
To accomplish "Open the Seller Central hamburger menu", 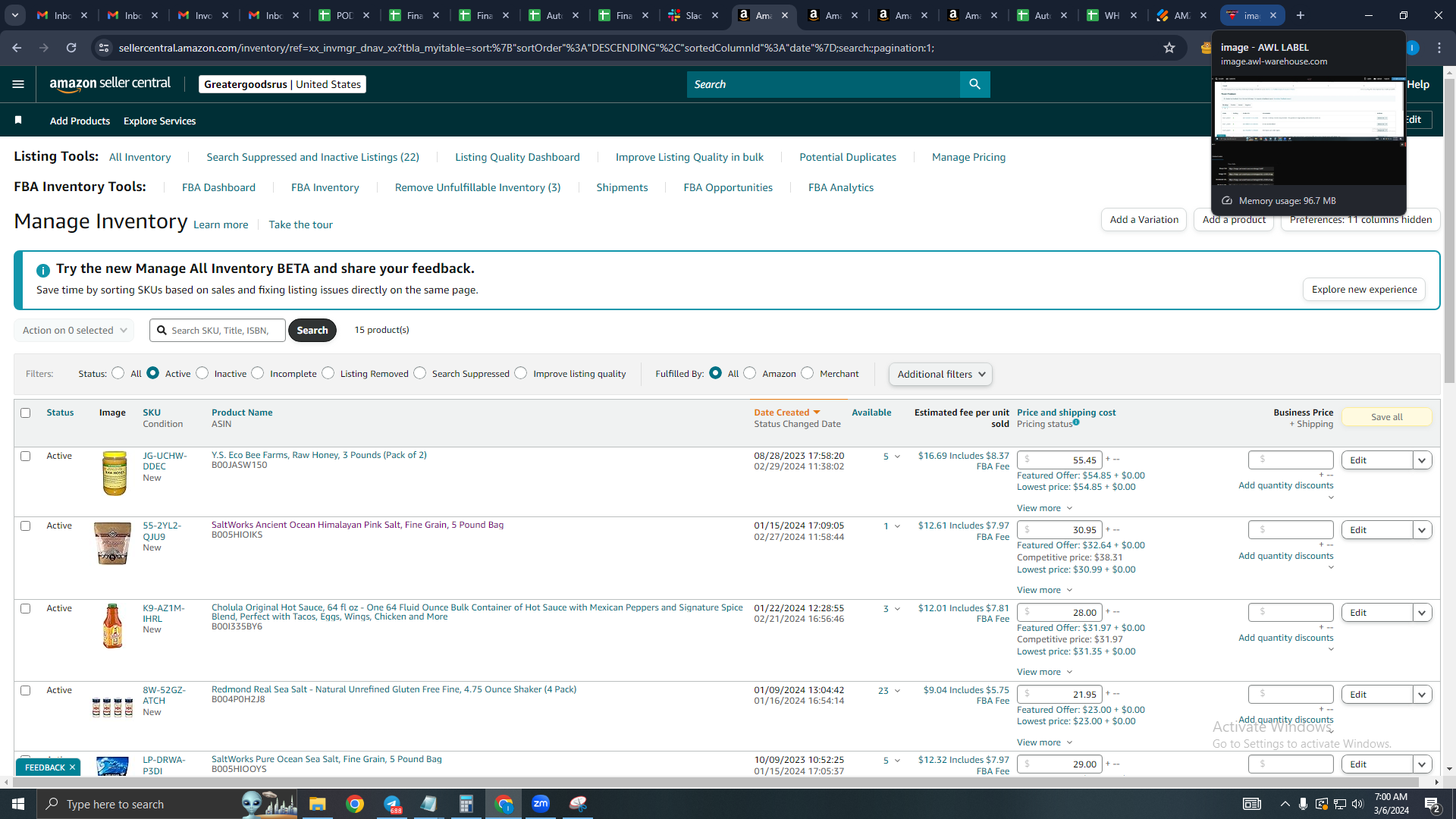I will pyautogui.click(x=18, y=84).
